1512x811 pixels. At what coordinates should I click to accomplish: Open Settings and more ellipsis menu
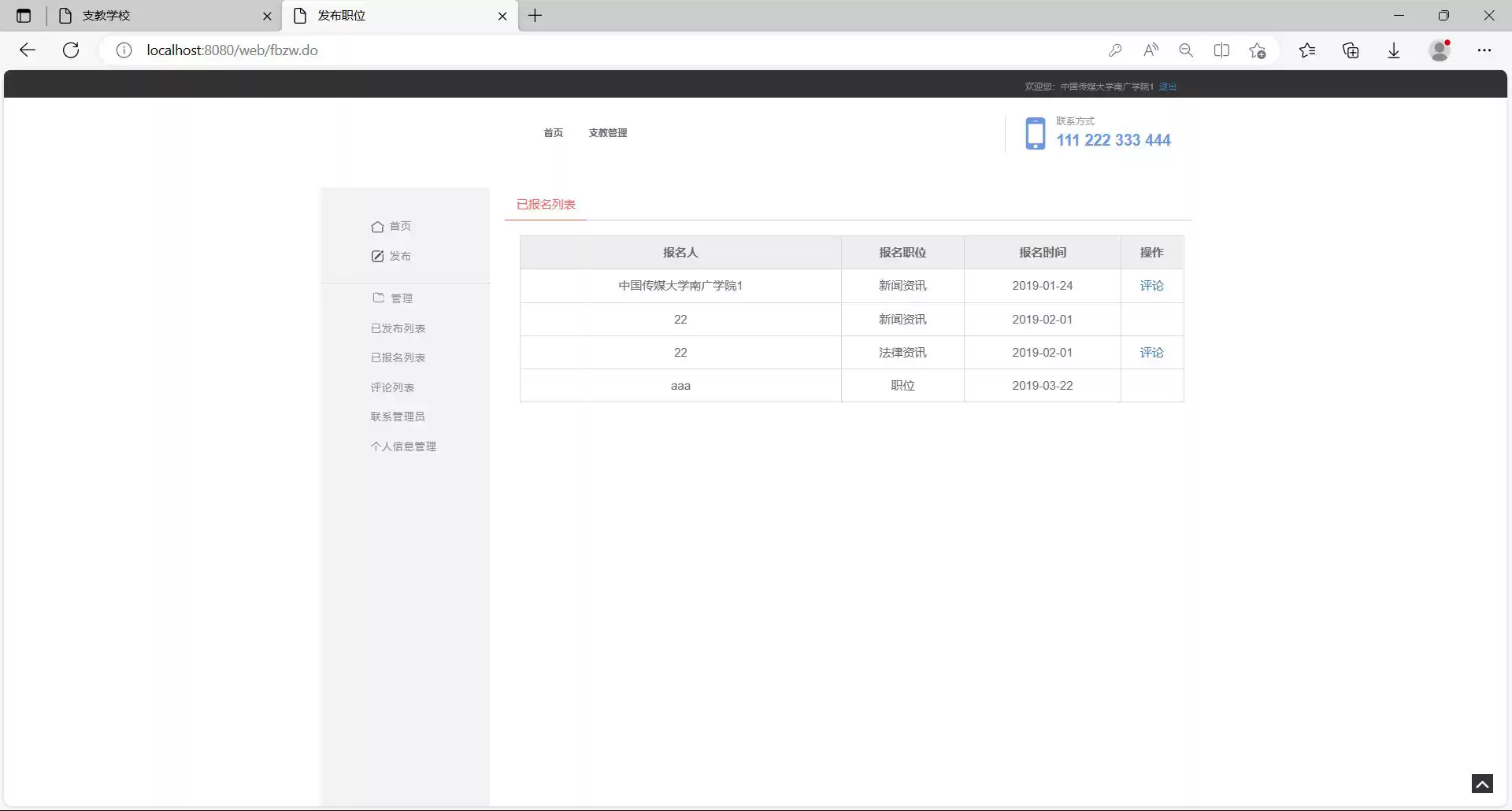(x=1484, y=50)
